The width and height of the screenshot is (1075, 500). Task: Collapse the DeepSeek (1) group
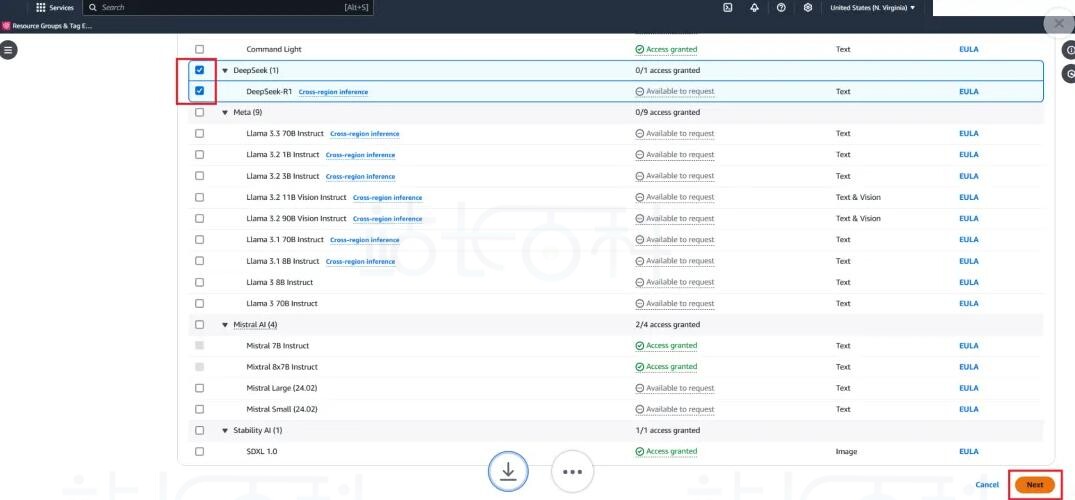(225, 71)
